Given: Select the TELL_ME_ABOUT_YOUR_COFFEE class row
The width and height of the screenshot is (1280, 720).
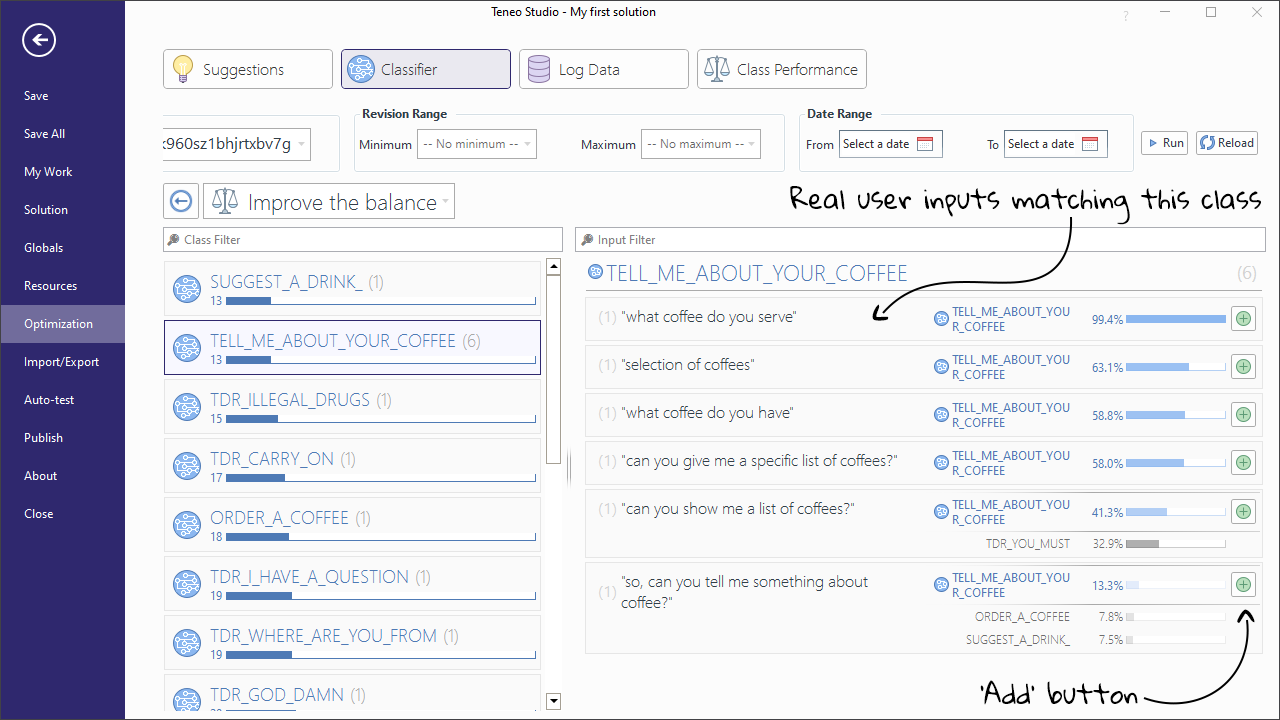Looking at the screenshot, I should 352,347.
